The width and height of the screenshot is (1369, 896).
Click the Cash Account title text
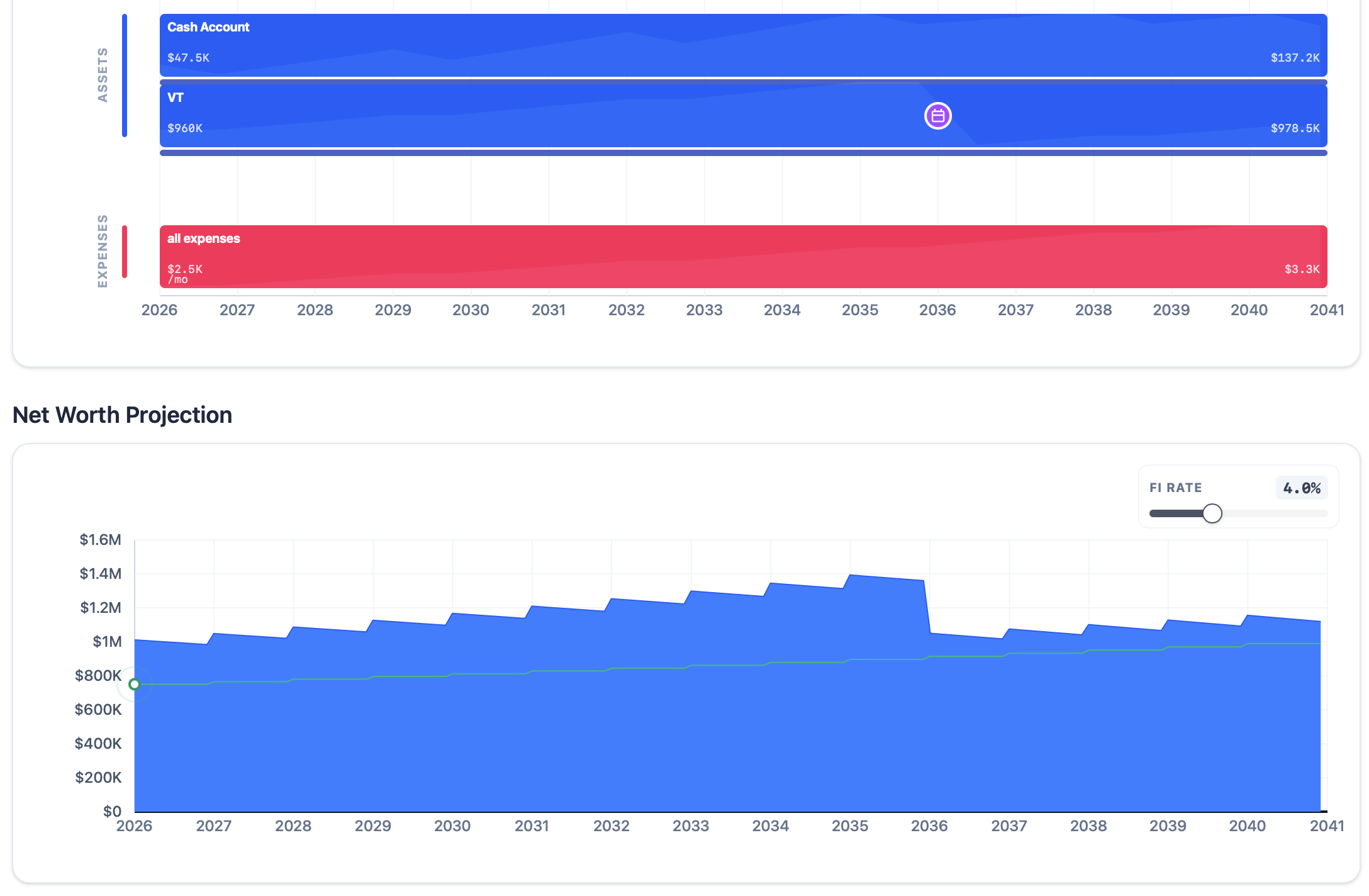(x=208, y=27)
